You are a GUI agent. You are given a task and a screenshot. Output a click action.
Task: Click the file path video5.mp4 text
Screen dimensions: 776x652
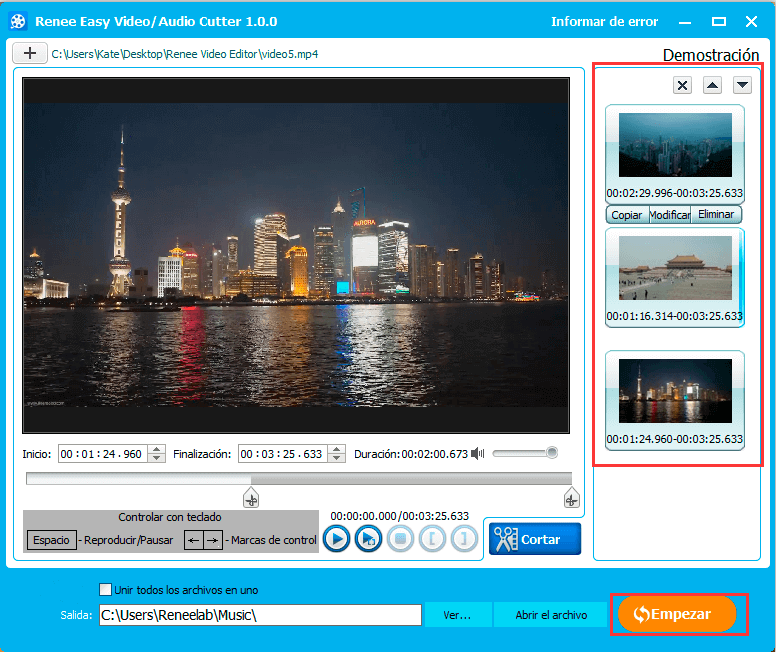[185, 53]
